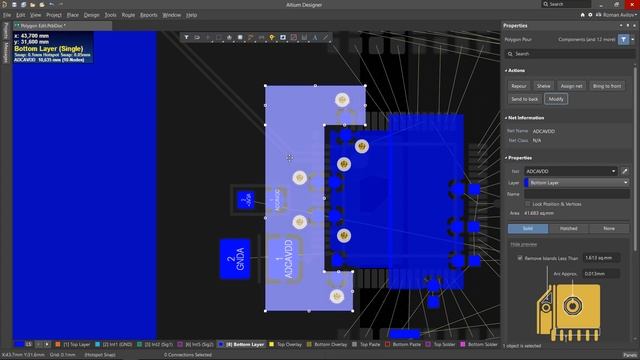This screenshot has height=360, width=640.
Task: Click the Panels button at bottom right
Action: 630,355
